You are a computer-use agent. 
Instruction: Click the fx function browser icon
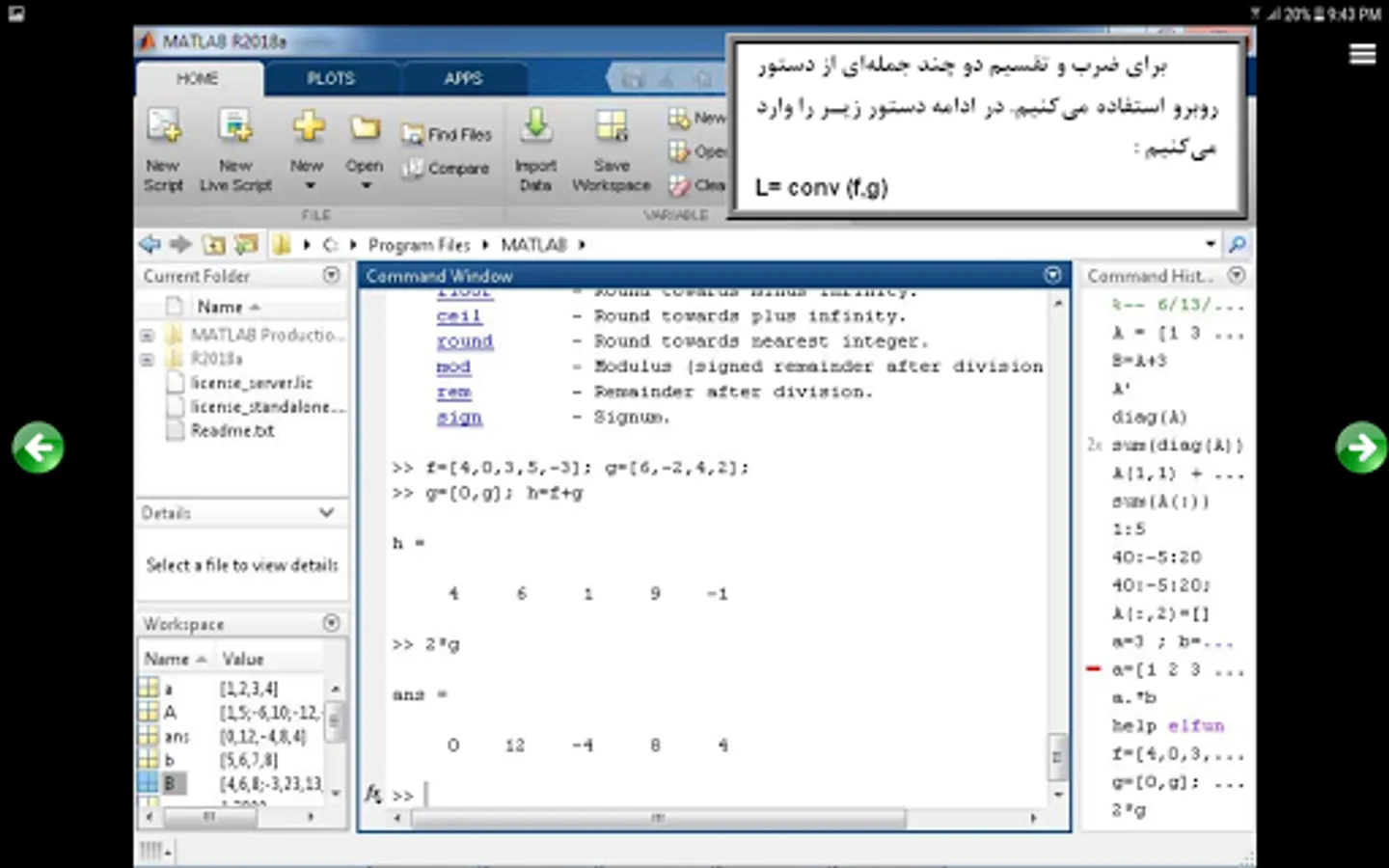coord(373,795)
